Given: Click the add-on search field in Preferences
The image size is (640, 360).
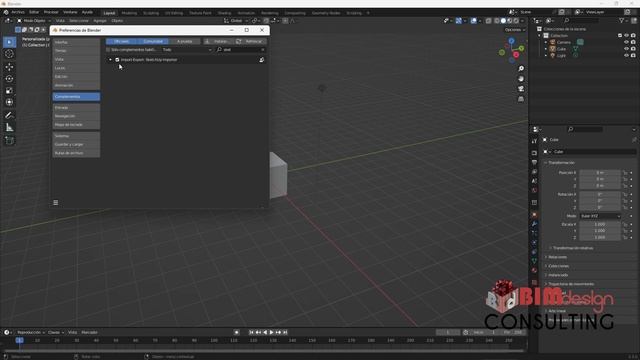Looking at the screenshot, I should 241,50.
